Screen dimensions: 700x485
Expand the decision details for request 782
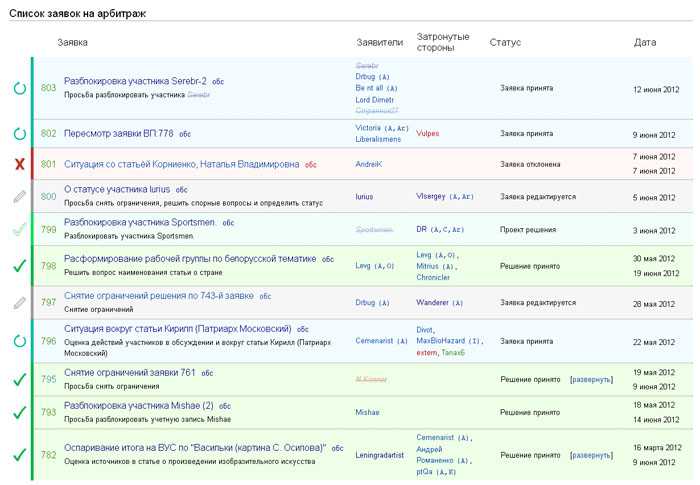point(591,455)
